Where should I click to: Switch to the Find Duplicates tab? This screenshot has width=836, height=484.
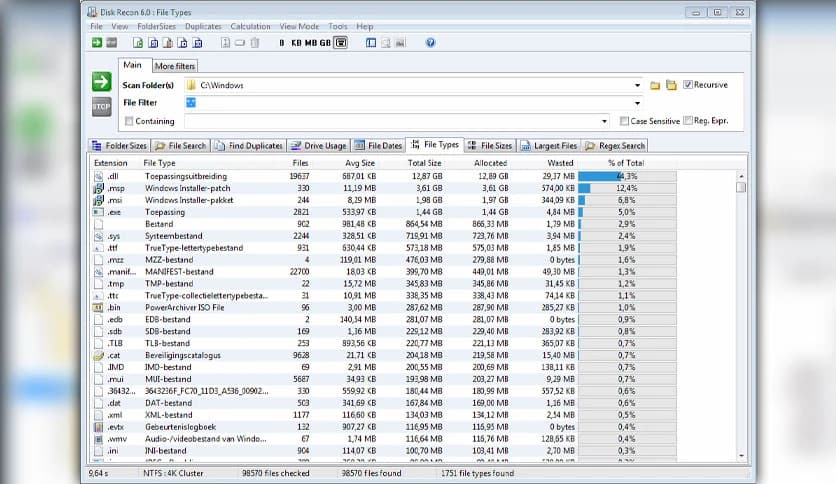click(249, 146)
